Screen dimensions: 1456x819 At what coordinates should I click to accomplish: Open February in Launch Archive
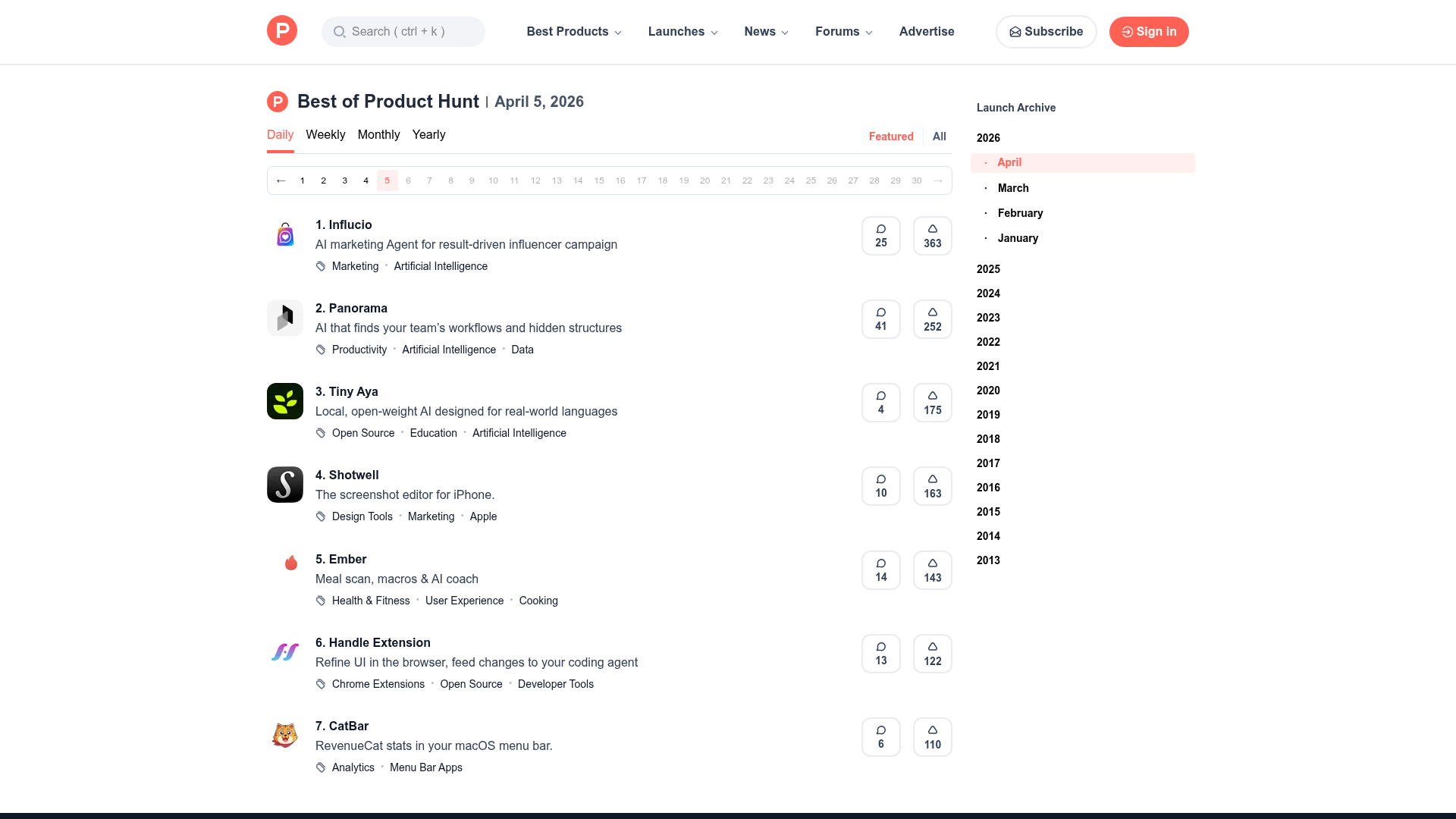1020,213
